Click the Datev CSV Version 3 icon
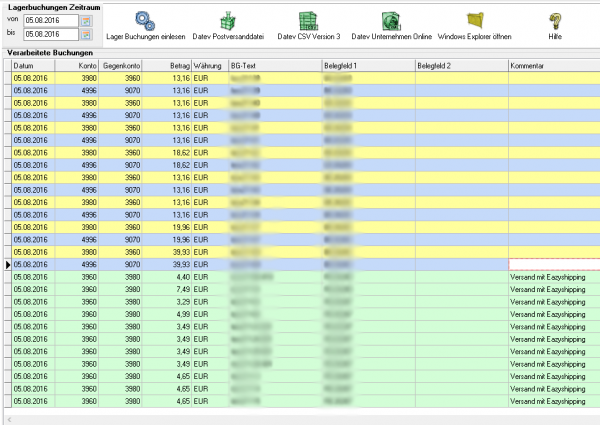 (x=309, y=20)
